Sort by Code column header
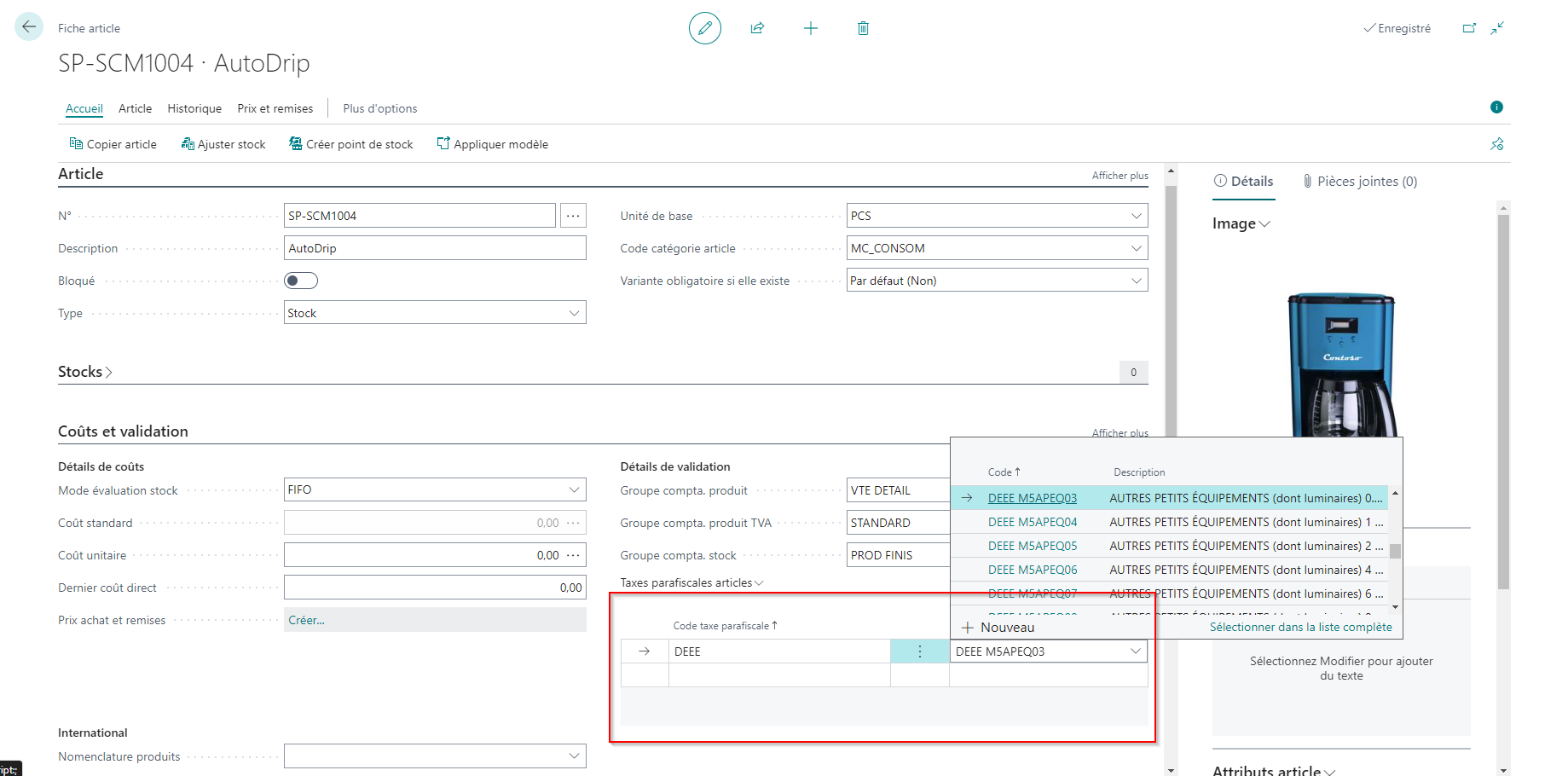 (x=1004, y=472)
